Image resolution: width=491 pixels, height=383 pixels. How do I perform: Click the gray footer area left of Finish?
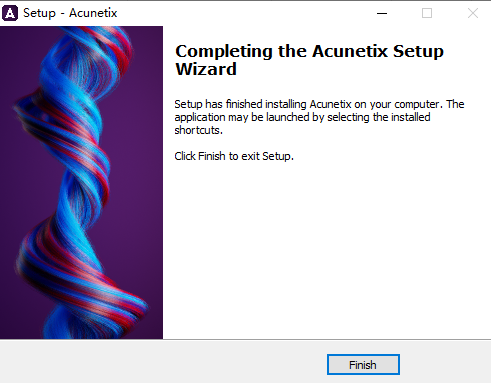click(x=163, y=362)
